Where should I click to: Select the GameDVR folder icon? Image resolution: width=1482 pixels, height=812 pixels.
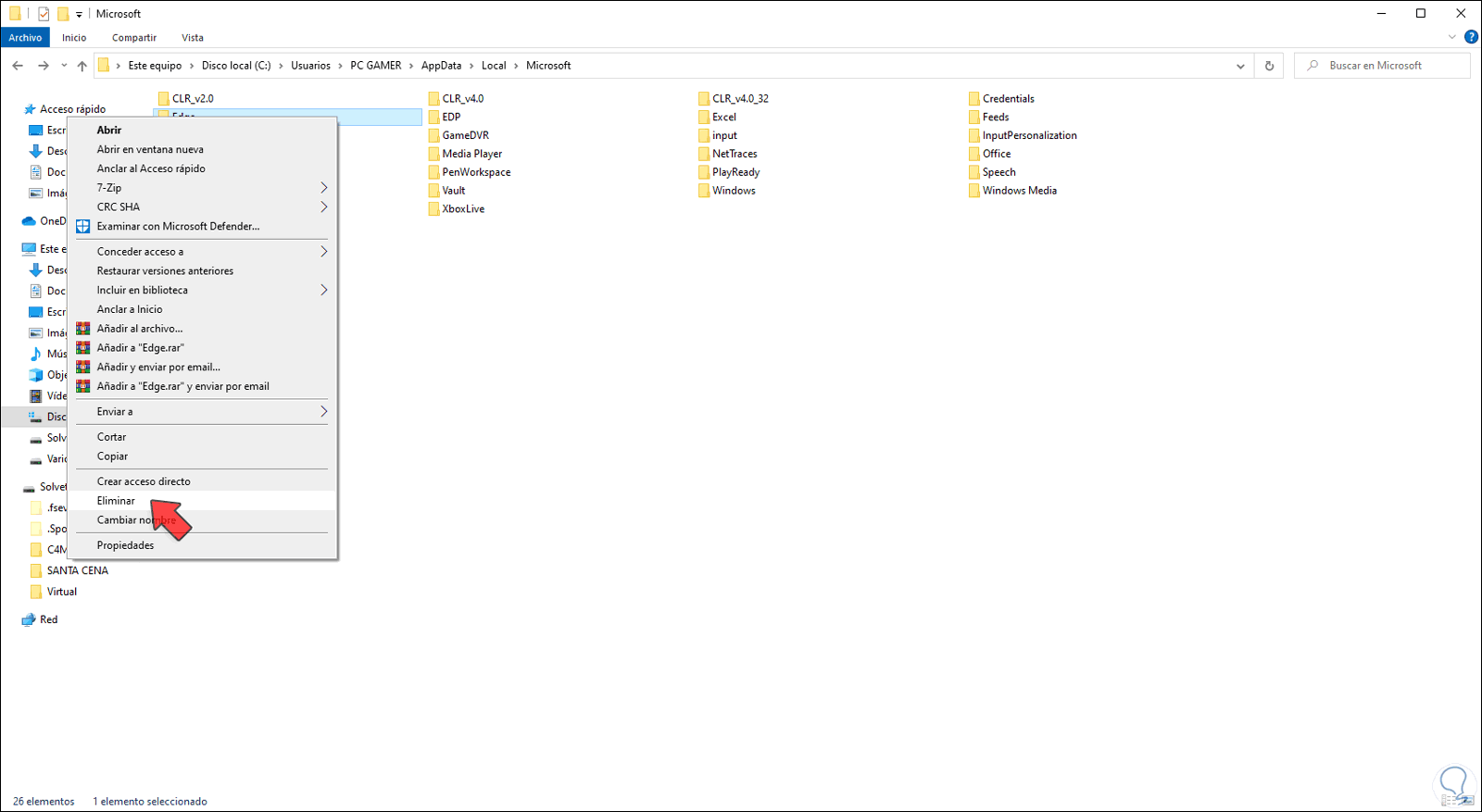(434, 135)
